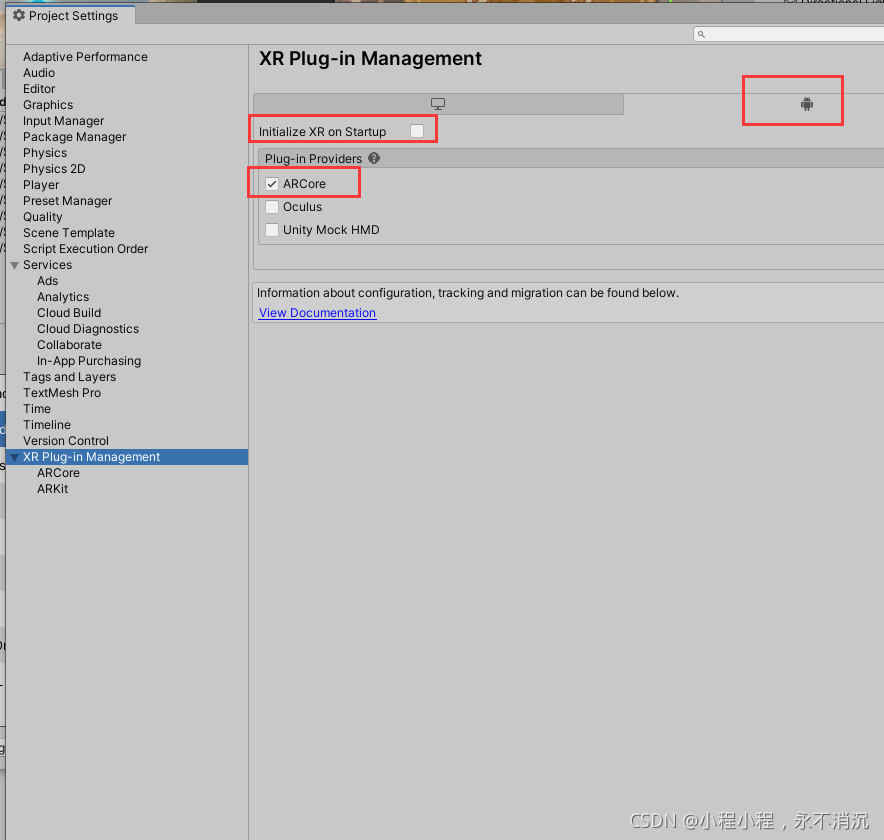Switch to the Android platform tab

click(807, 104)
